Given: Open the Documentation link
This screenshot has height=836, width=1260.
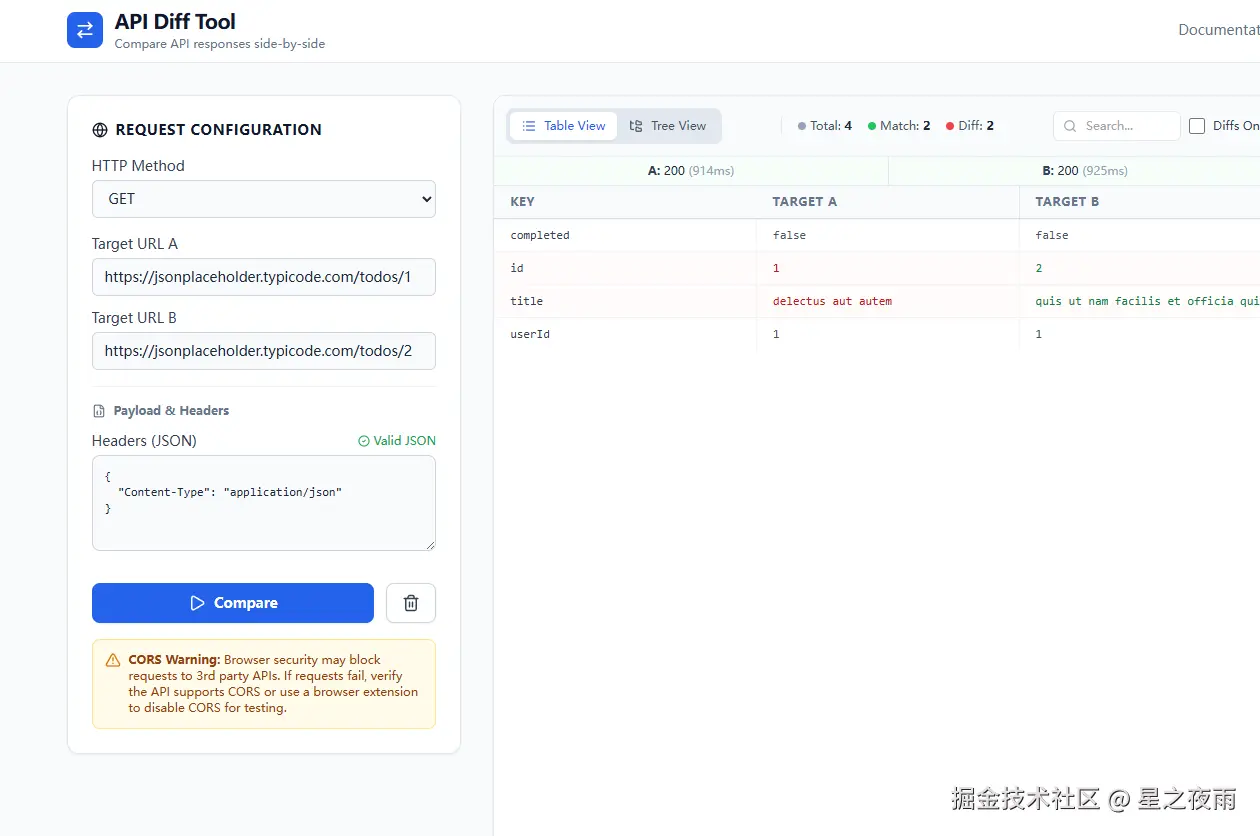Looking at the screenshot, I should (1218, 30).
